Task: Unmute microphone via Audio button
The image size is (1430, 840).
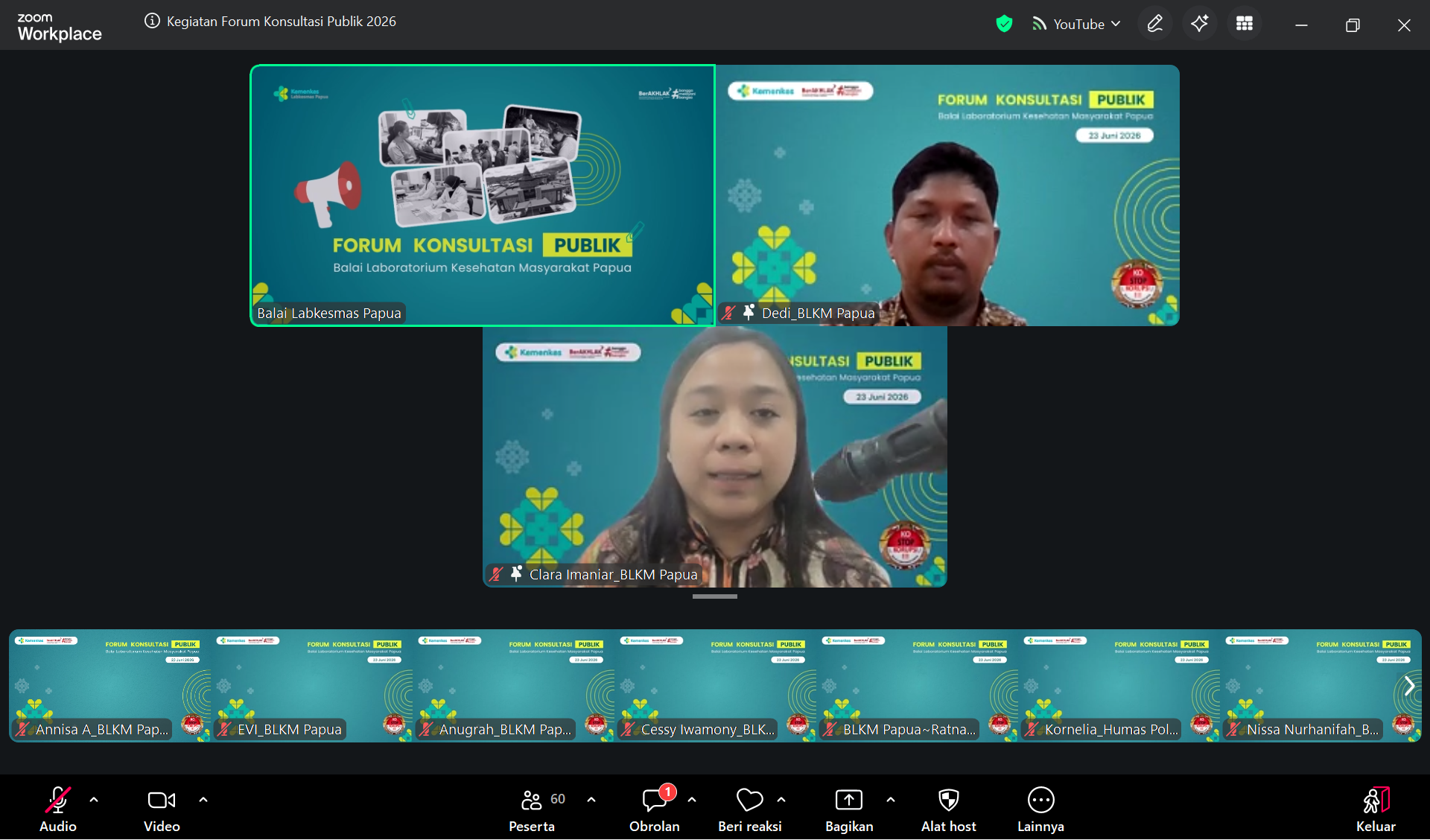Action: 58,809
